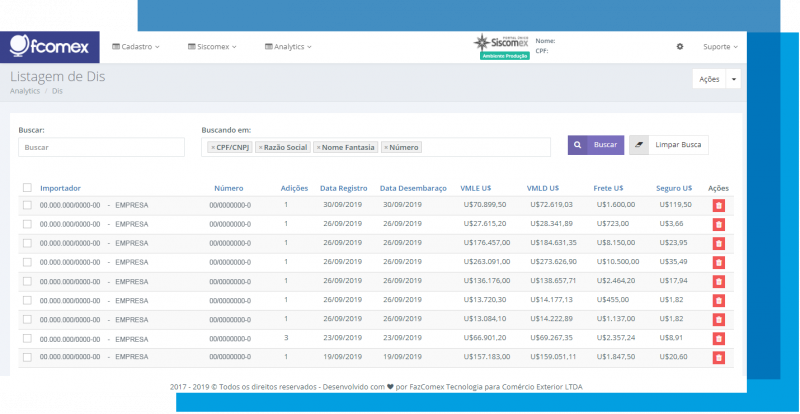Delete the row with VMLE U$13.720,30
Viewport: 800px width, 414px height.
pyautogui.click(x=718, y=300)
